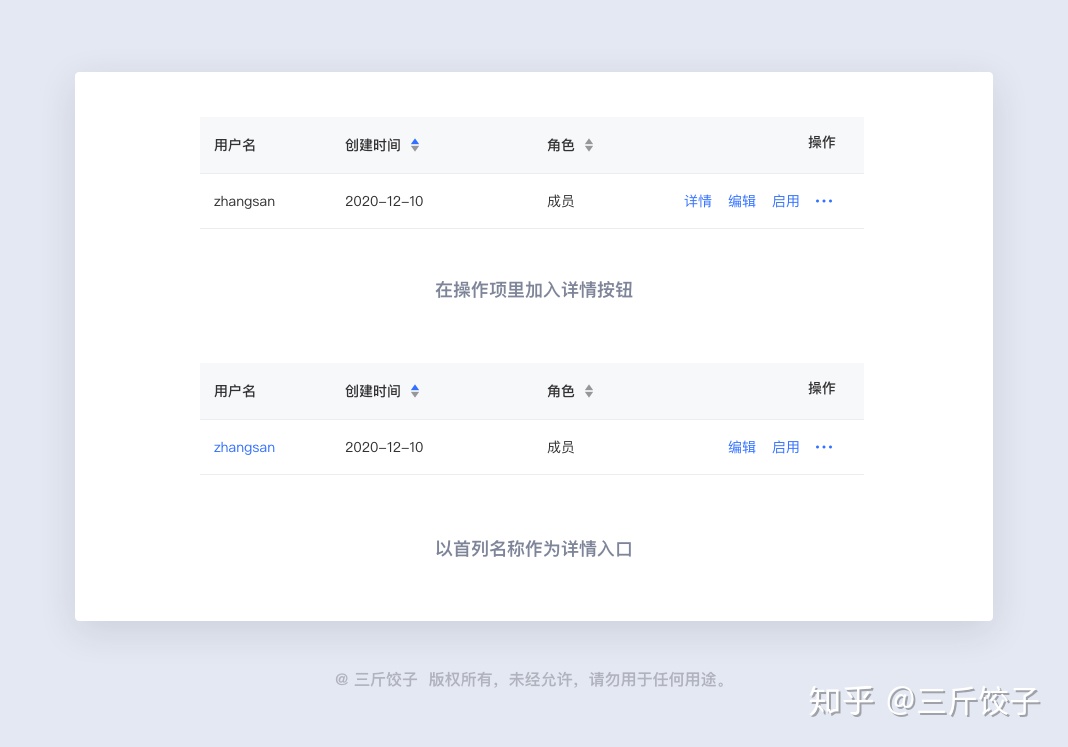Click 启用 link in top table row
The width and height of the screenshot is (1068, 747).
(785, 201)
